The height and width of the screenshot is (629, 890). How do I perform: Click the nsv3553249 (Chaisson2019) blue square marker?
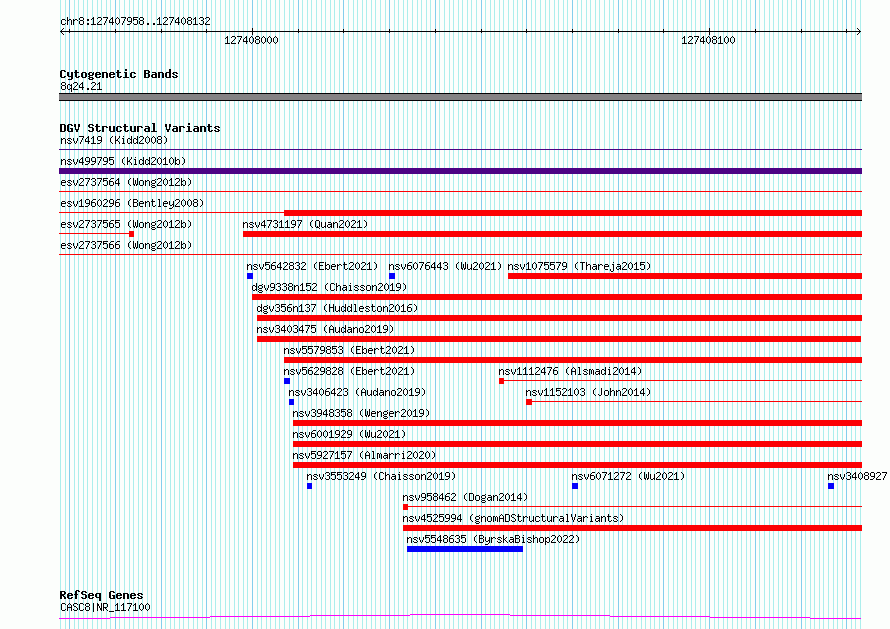coord(309,486)
